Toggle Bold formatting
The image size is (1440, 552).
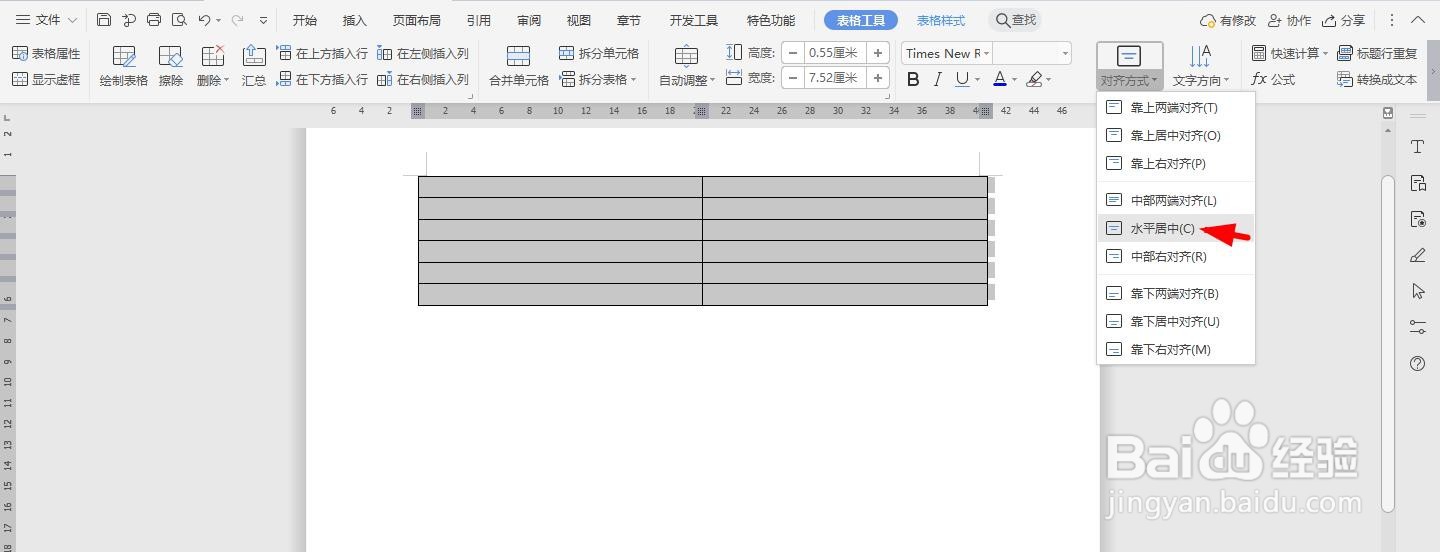(913, 79)
